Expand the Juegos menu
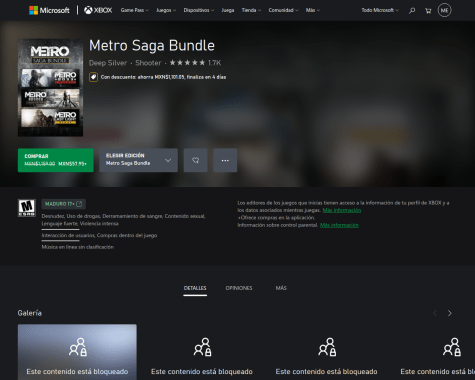This screenshot has height=380, width=475. (x=166, y=10)
